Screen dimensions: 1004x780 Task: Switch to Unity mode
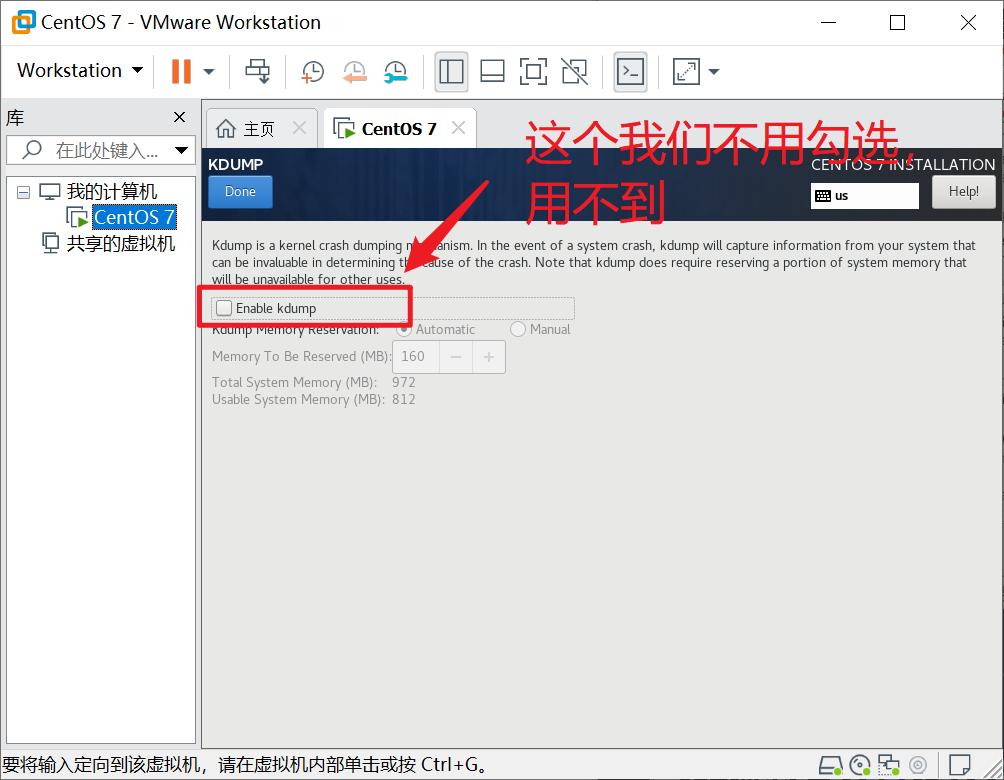(x=574, y=71)
